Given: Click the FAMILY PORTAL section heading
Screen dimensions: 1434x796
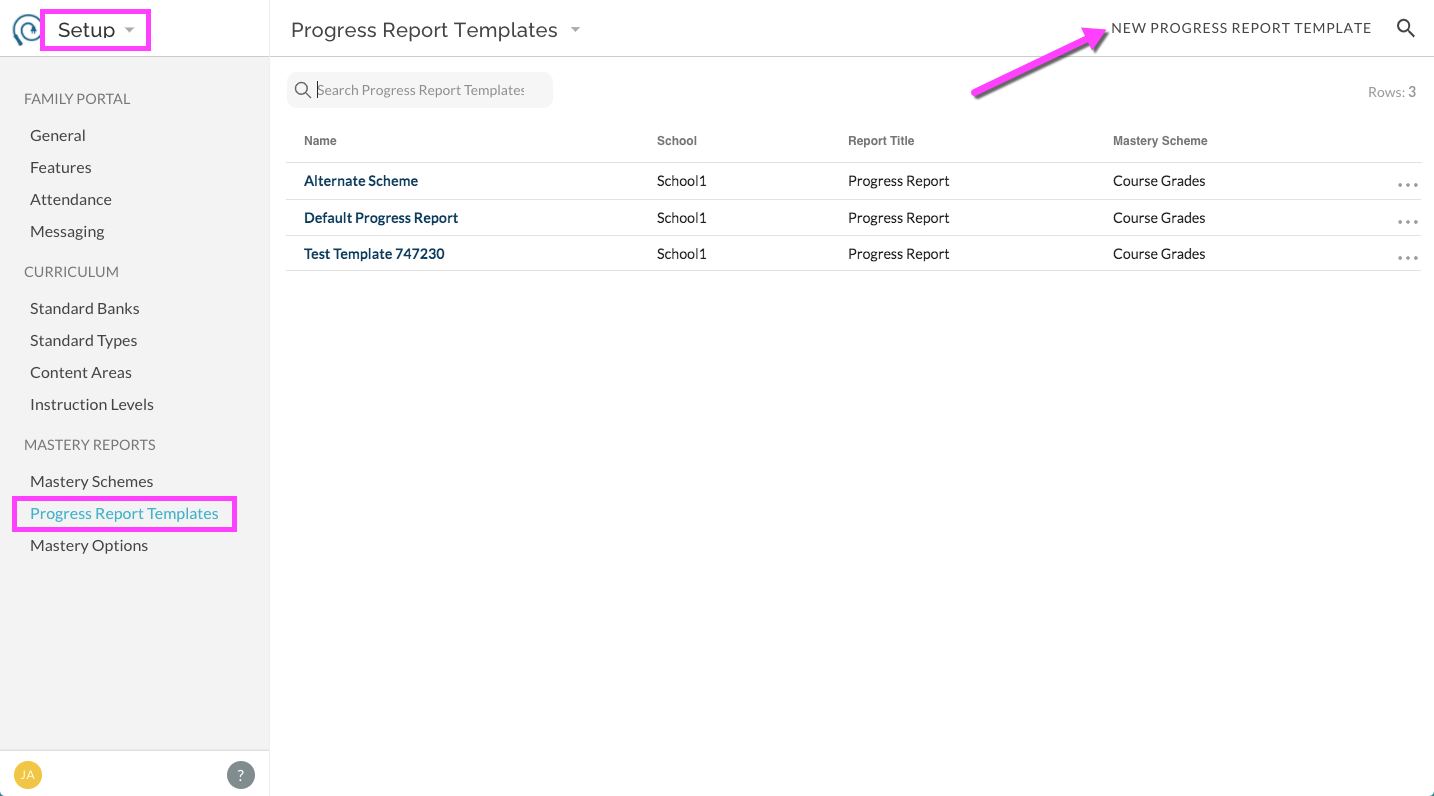Looking at the screenshot, I should [77, 99].
